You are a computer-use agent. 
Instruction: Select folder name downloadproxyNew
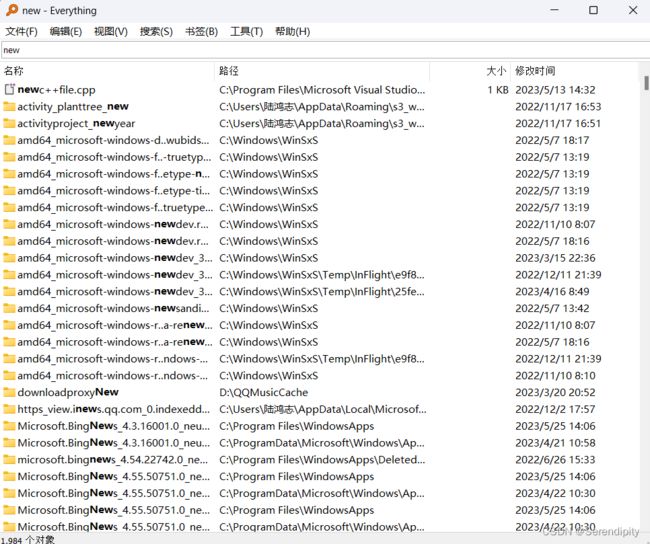point(68,392)
